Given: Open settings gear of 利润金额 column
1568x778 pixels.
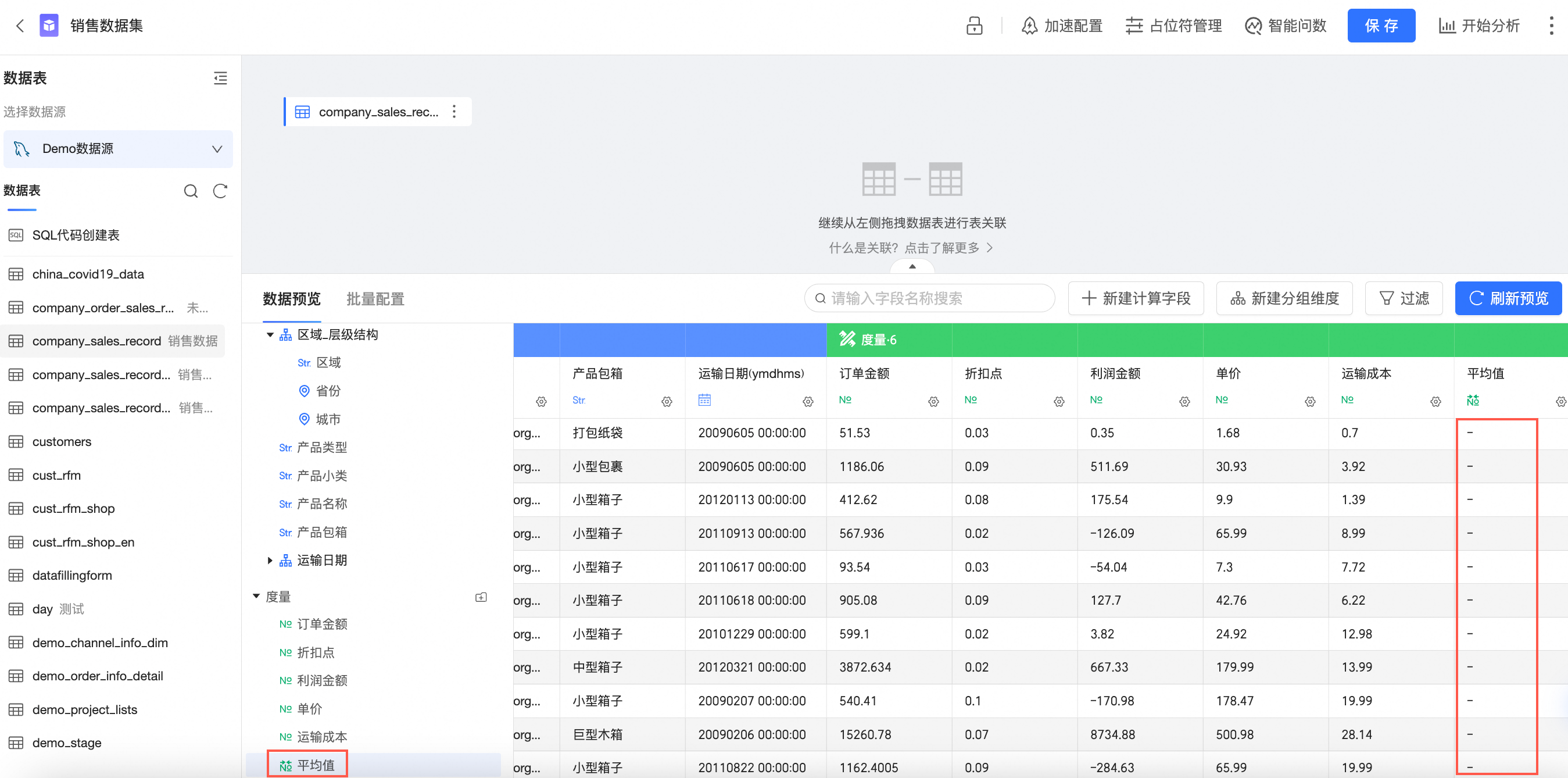Looking at the screenshot, I should 1184,402.
